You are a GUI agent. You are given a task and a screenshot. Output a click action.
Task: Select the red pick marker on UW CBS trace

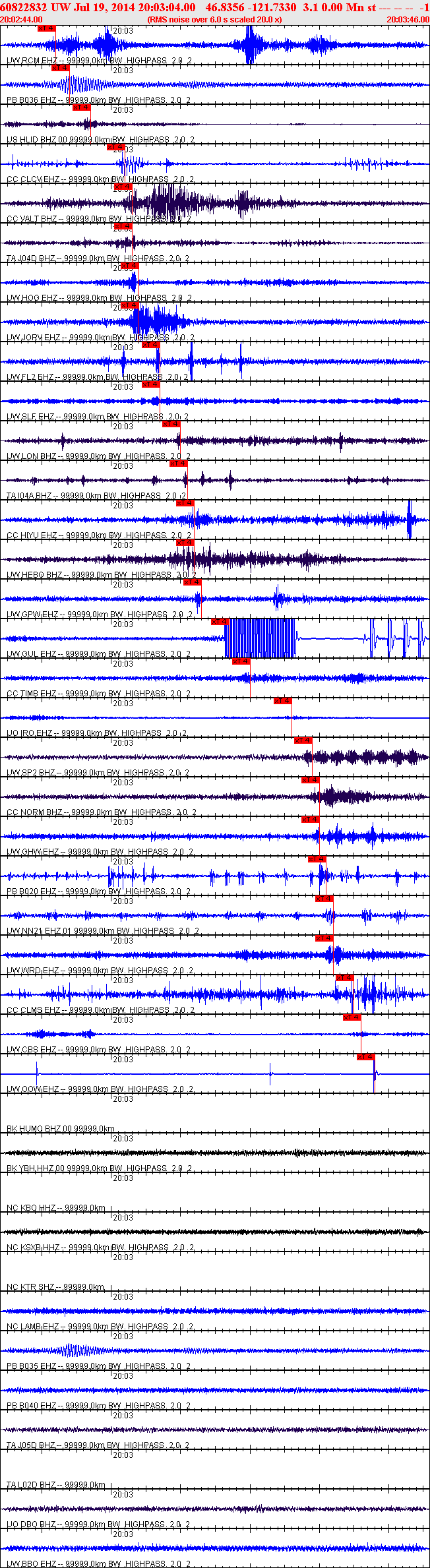352,1017
